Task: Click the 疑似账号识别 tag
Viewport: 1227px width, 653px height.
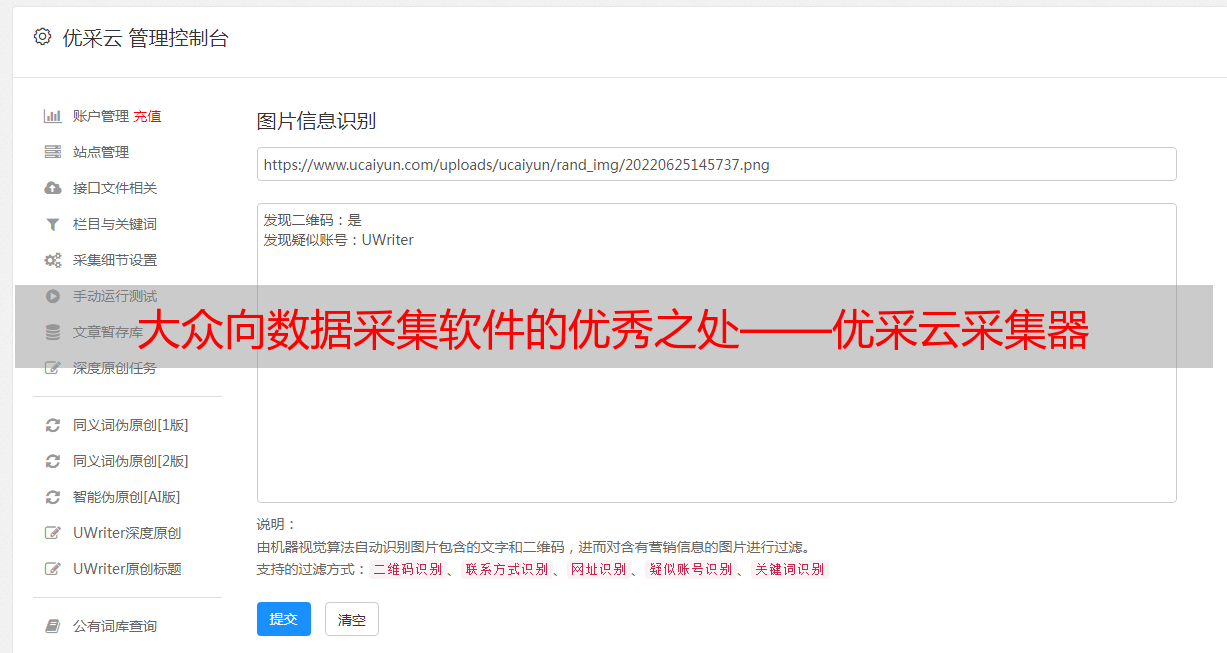Action: click(x=691, y=569)
